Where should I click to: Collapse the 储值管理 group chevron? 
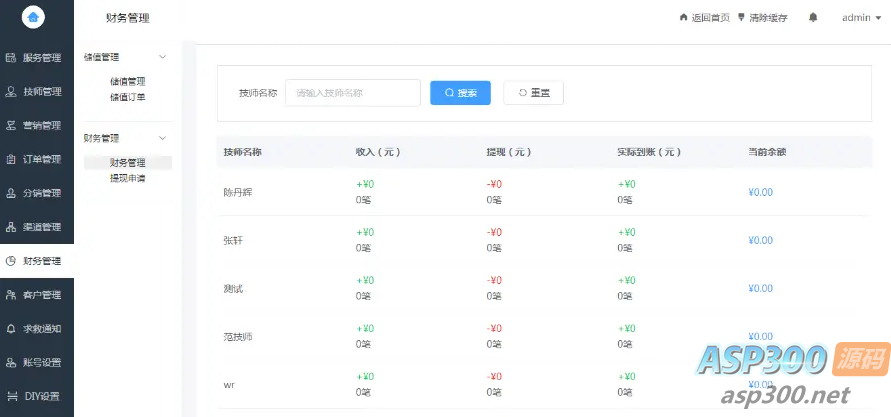(163, 58)
